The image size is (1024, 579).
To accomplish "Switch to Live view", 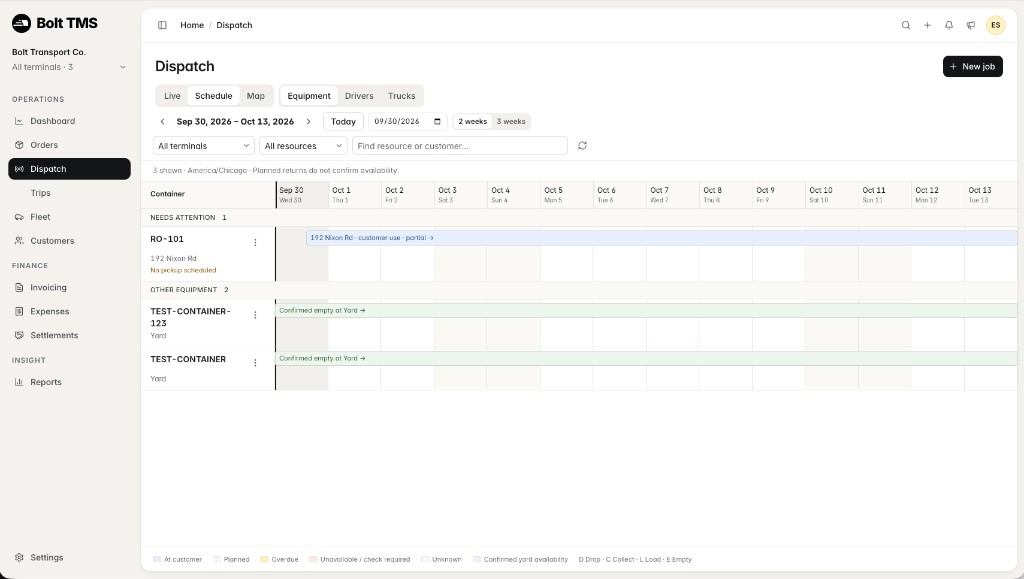I will click(x=172, y=96).
